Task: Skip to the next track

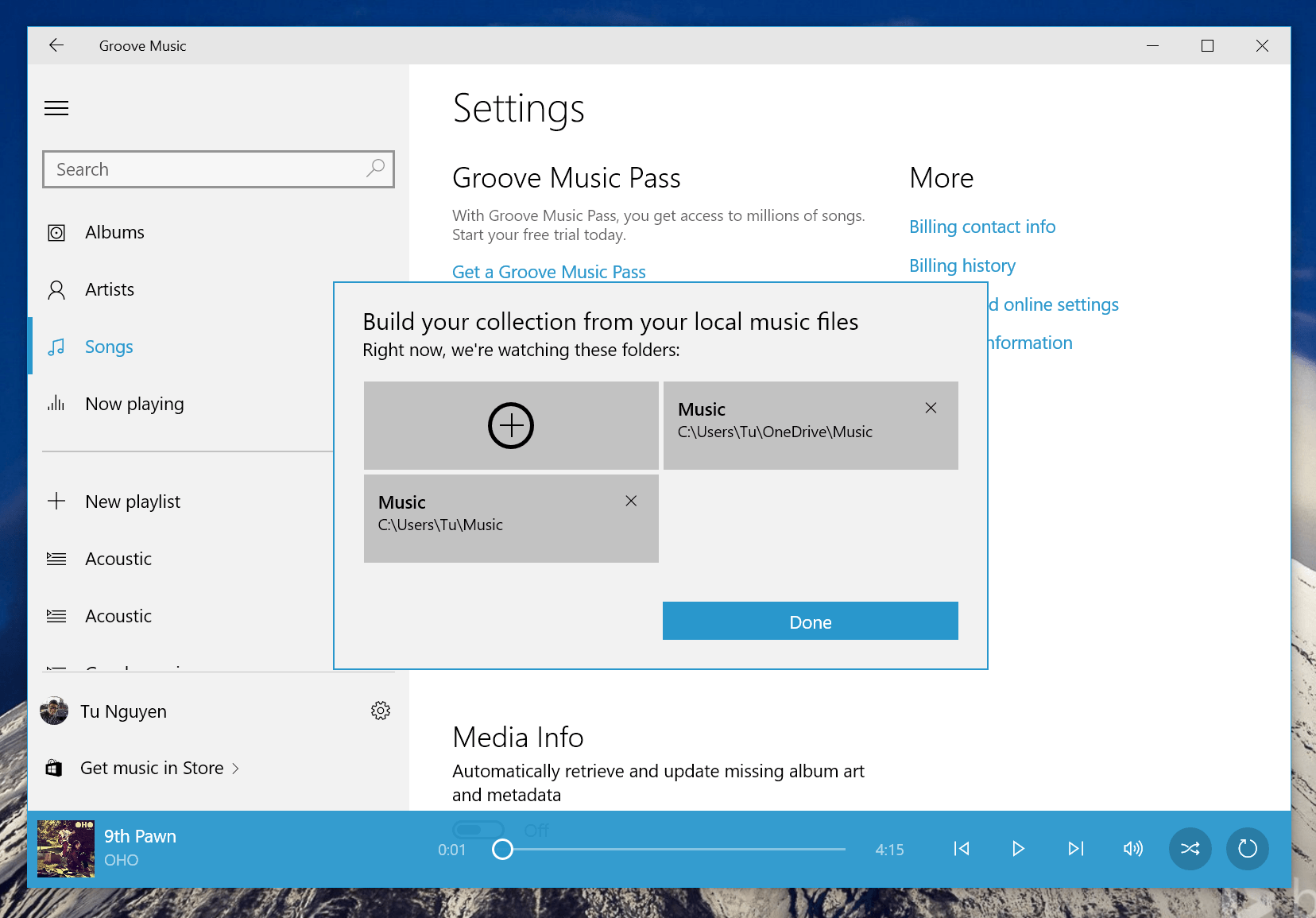Action: 1075,849
